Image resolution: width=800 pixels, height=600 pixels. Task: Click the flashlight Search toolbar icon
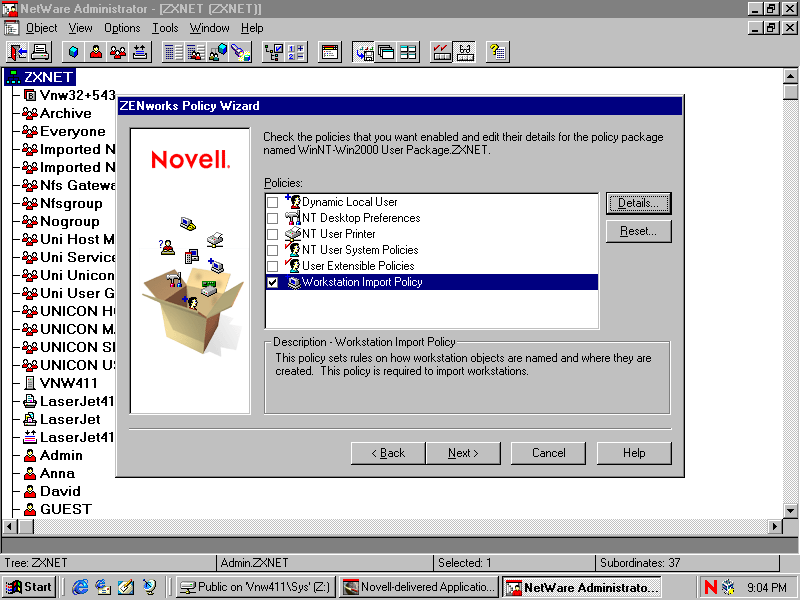[x=240, y=52]
